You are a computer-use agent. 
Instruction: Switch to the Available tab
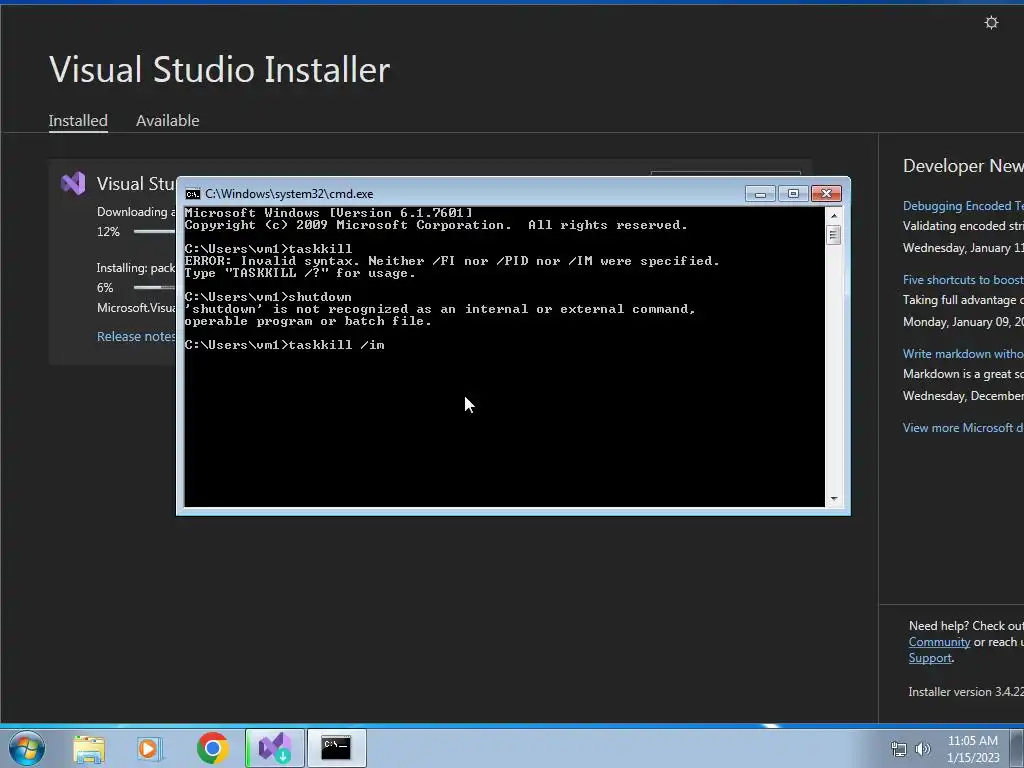tap(167, 121)
